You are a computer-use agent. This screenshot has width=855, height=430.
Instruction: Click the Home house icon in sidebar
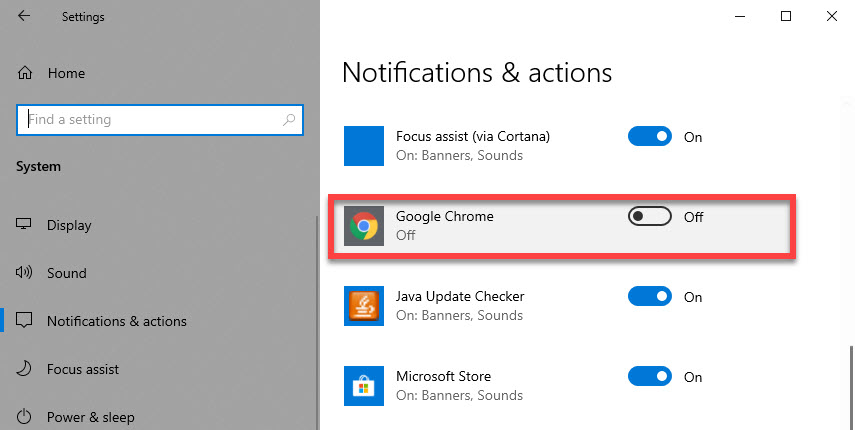25,73
